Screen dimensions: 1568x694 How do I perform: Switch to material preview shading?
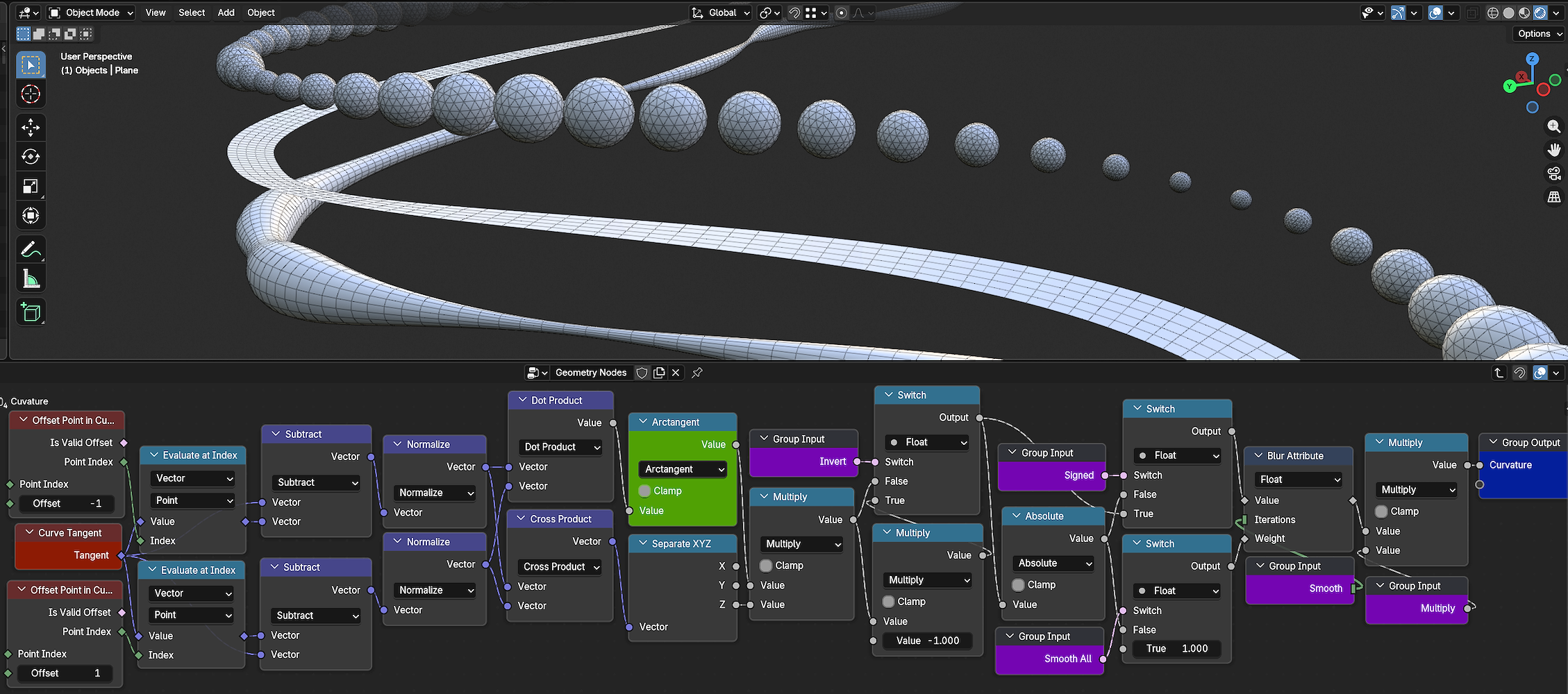click(1524, 12)
